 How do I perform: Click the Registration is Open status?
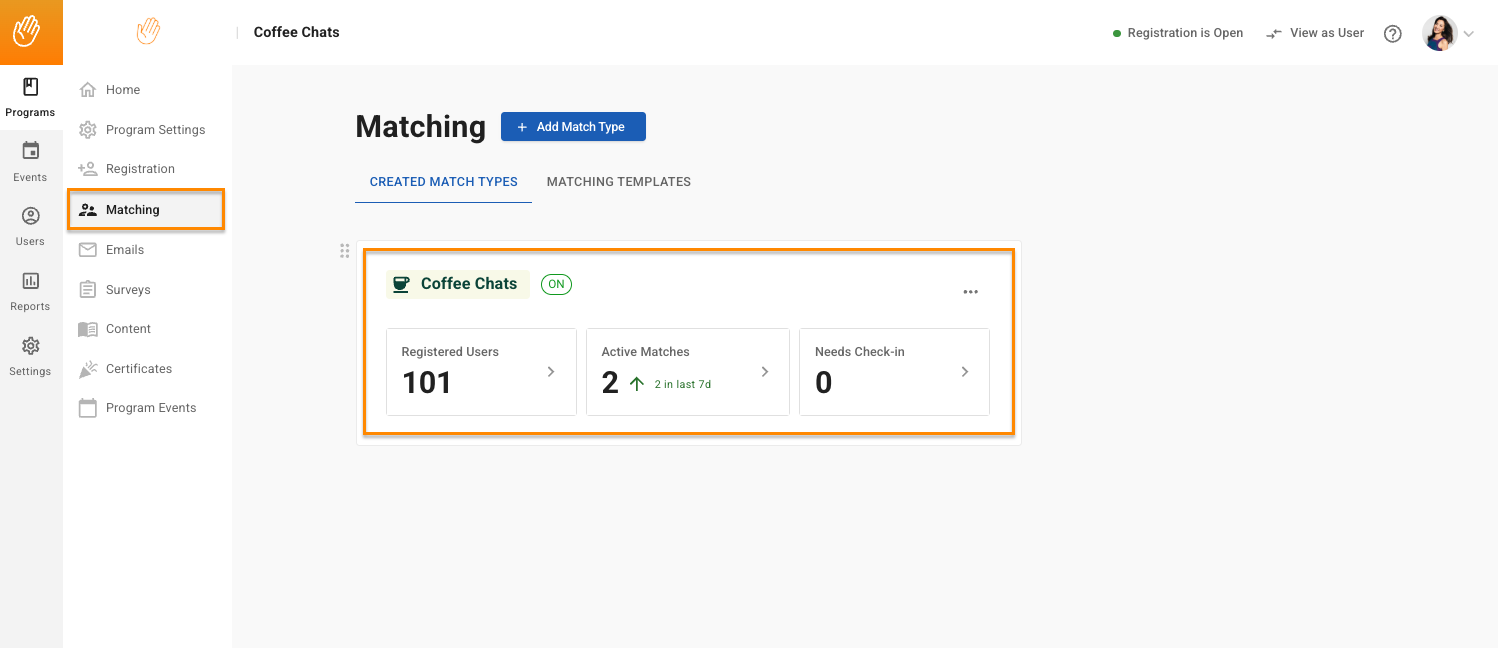(1178, 33)
